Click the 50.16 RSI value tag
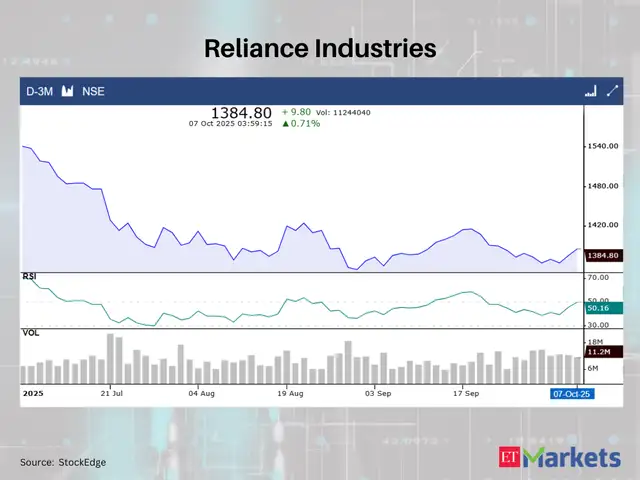This screenshot has height=480, width=640. point(598,308)
